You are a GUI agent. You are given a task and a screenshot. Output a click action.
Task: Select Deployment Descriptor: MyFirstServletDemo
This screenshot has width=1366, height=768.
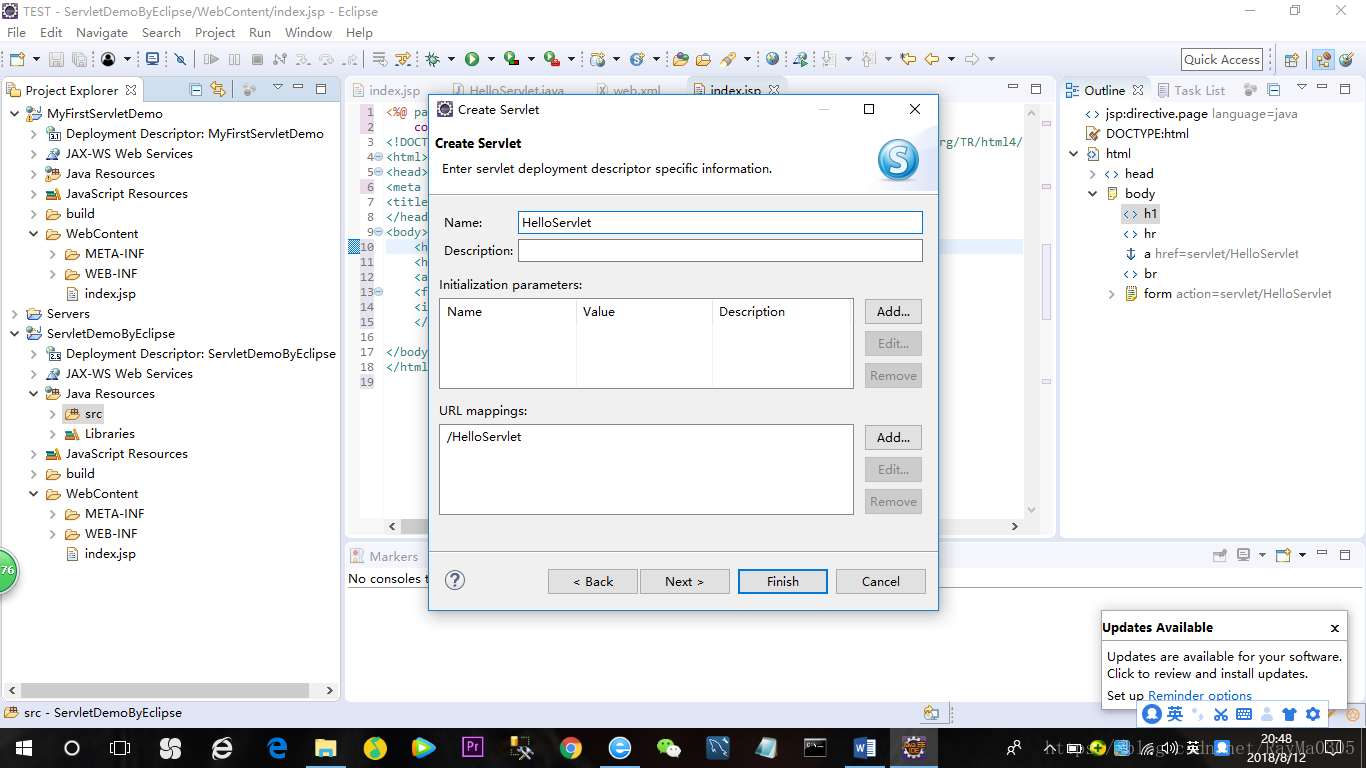click(x=195, y=133)
